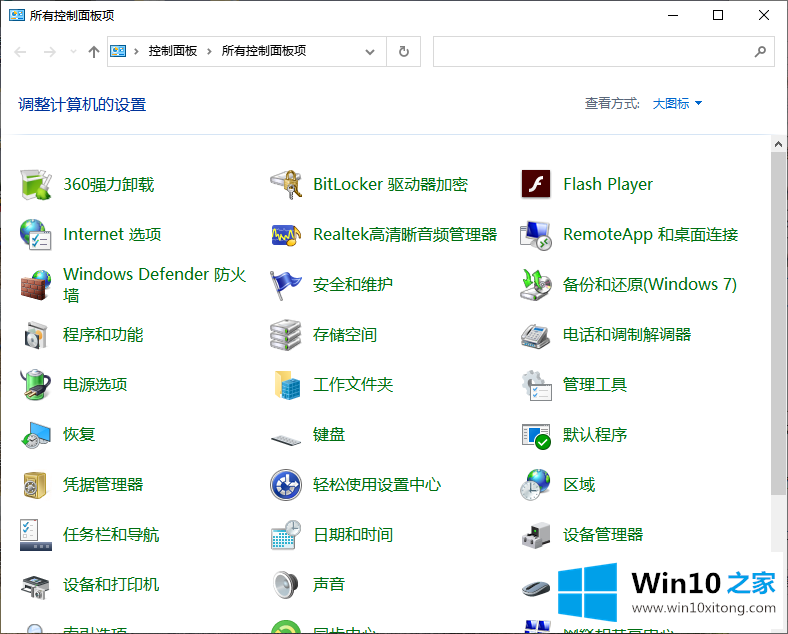Screen dimensions: 788x634
Task: Click the 设备管理器 icon
Action: point(536,536)
